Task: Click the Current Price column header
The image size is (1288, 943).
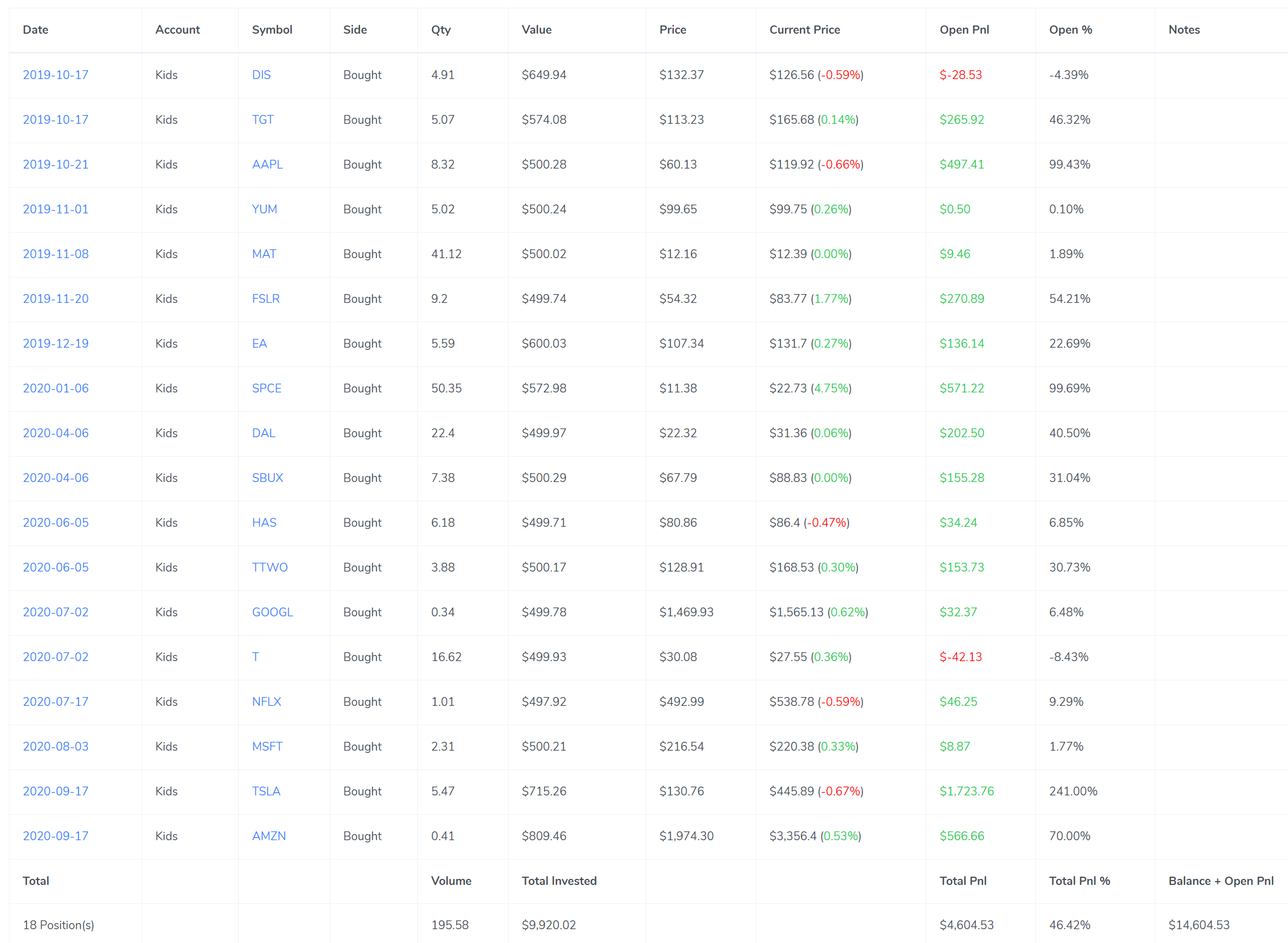Action: click(804, 30)
